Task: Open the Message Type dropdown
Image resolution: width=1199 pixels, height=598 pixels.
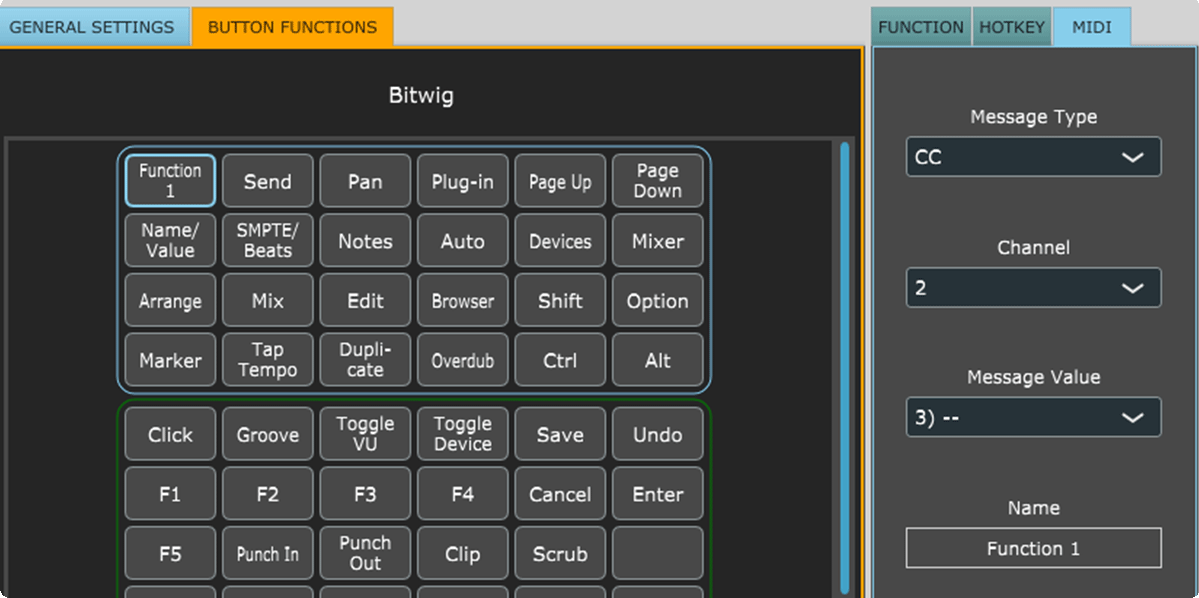Action: tap(1032, 156)
